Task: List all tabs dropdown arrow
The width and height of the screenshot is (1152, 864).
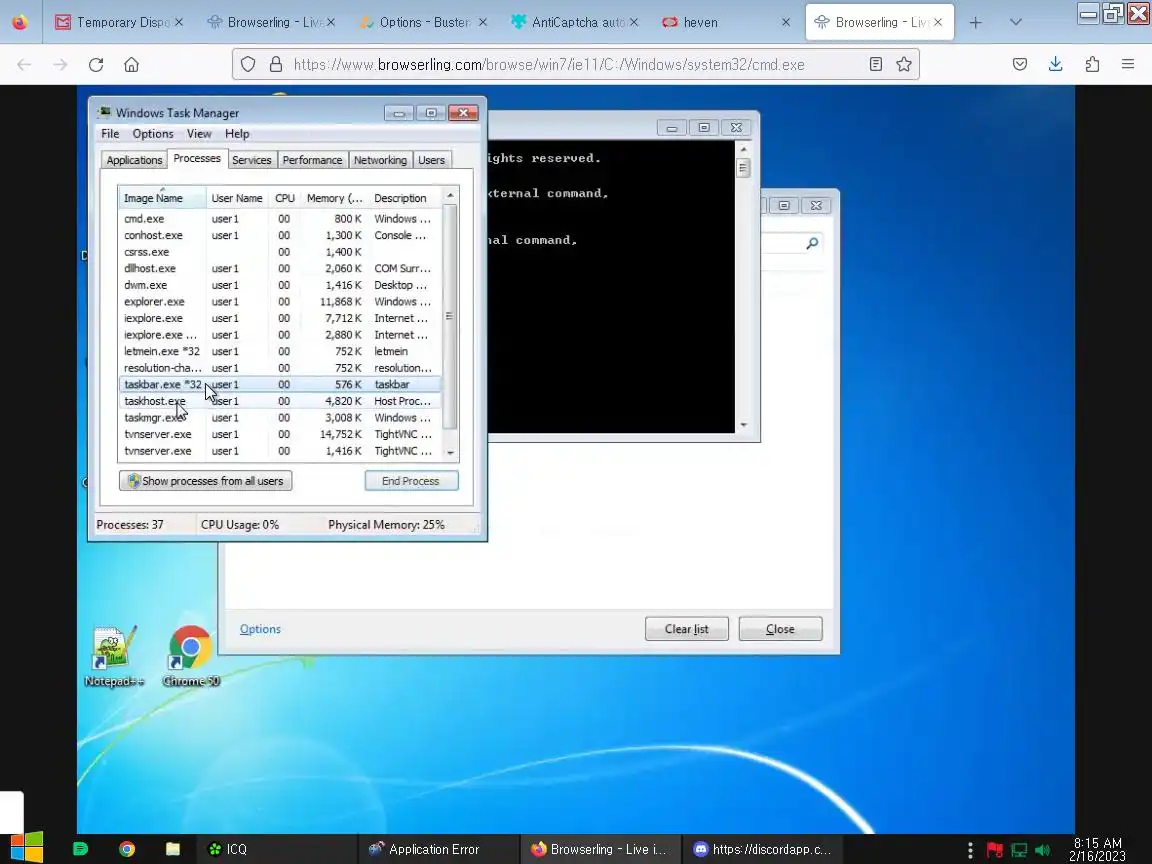Action: [x=1016, y=23]
